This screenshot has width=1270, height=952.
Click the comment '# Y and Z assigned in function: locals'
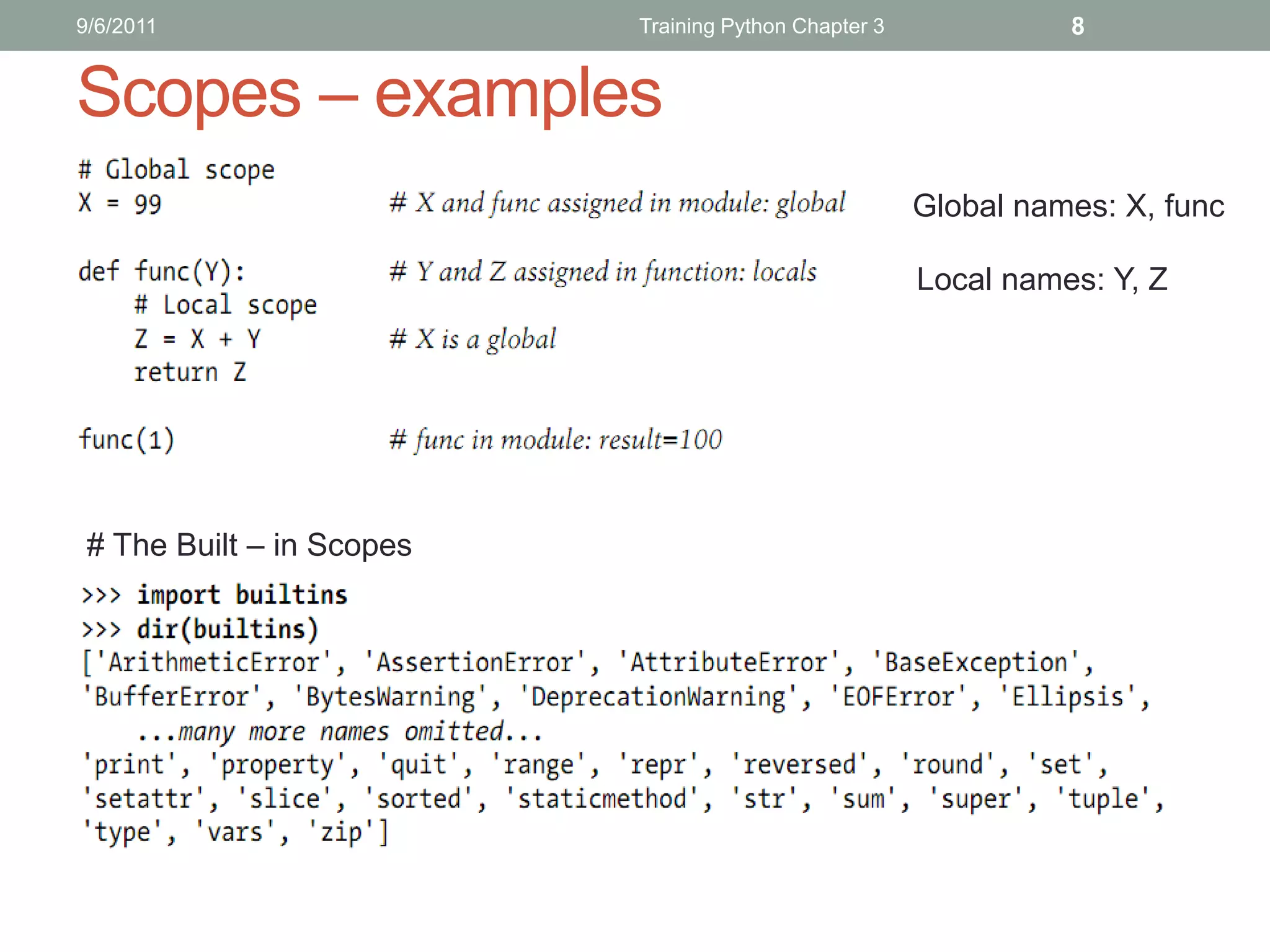603,271
